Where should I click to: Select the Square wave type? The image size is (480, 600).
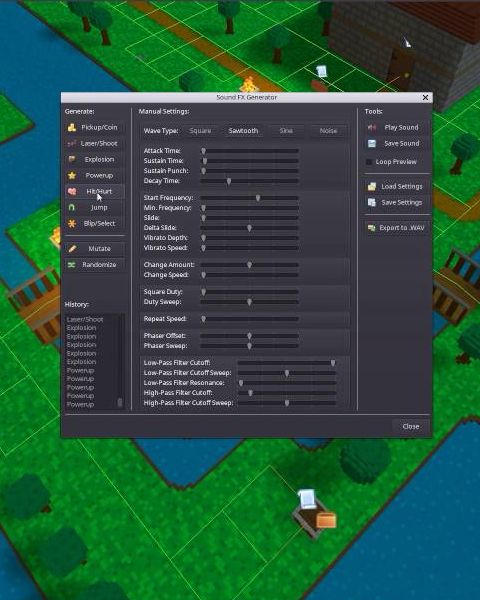pyautogui.click(x=200, y=131)
